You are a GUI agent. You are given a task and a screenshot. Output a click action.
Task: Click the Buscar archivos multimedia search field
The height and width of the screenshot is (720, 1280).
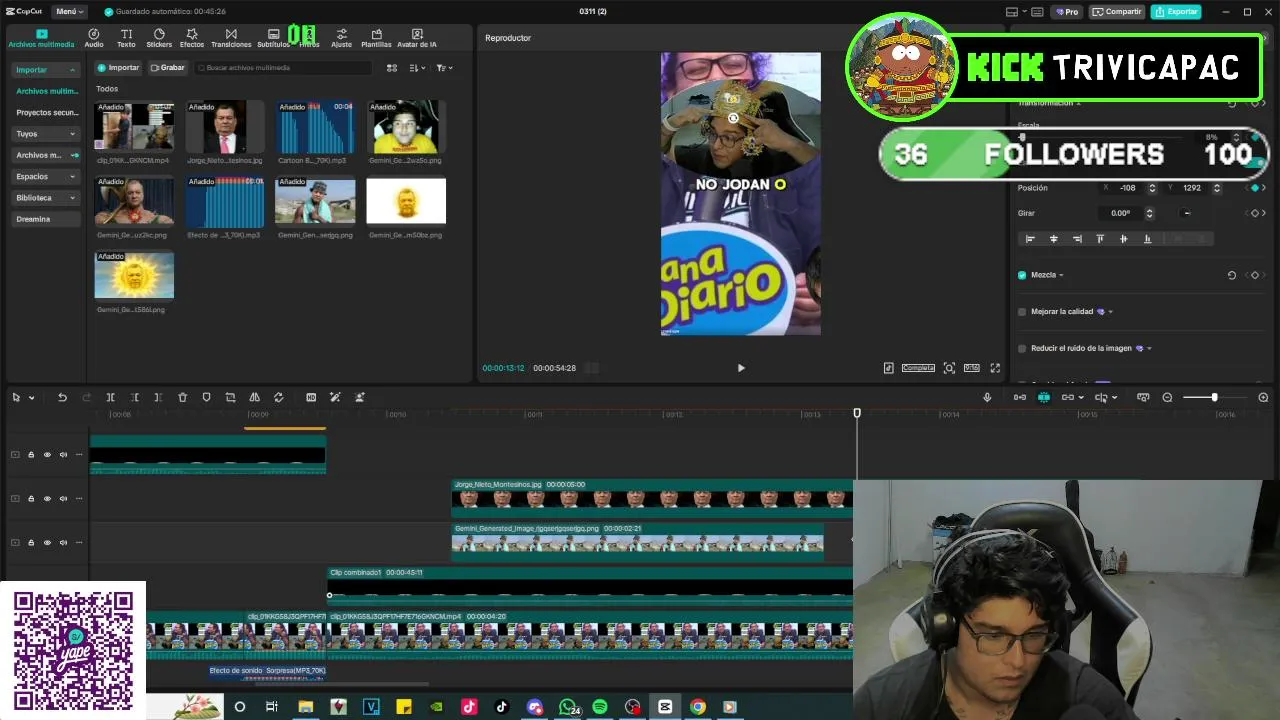(x=283, y=68)
